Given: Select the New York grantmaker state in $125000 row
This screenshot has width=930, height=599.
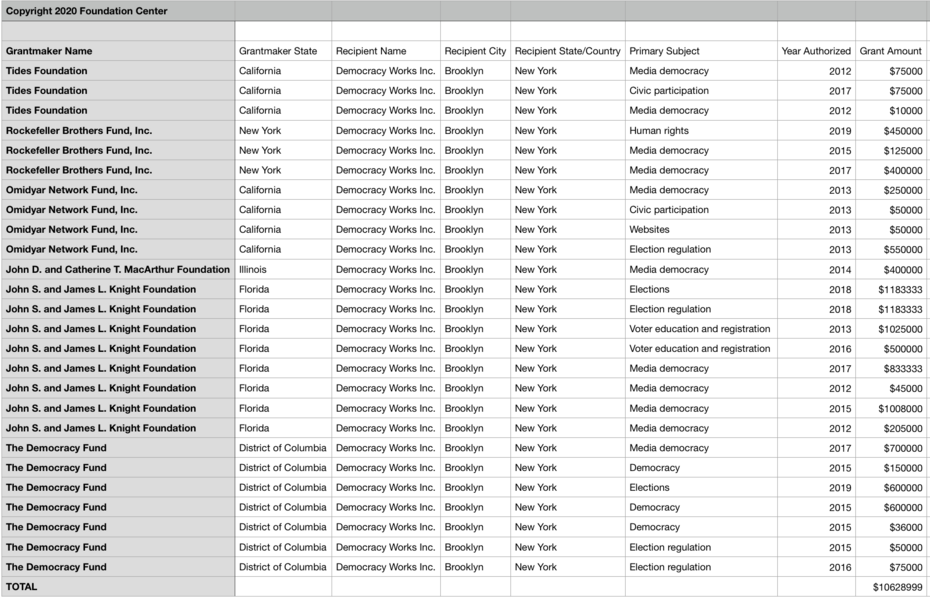Looking at the screenshot, I should click(283, 150).
